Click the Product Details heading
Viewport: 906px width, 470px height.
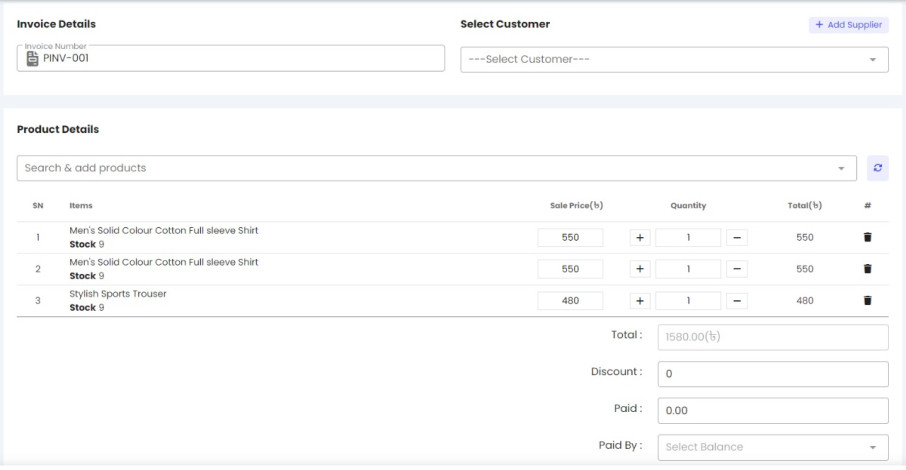[x=58, y=129]
